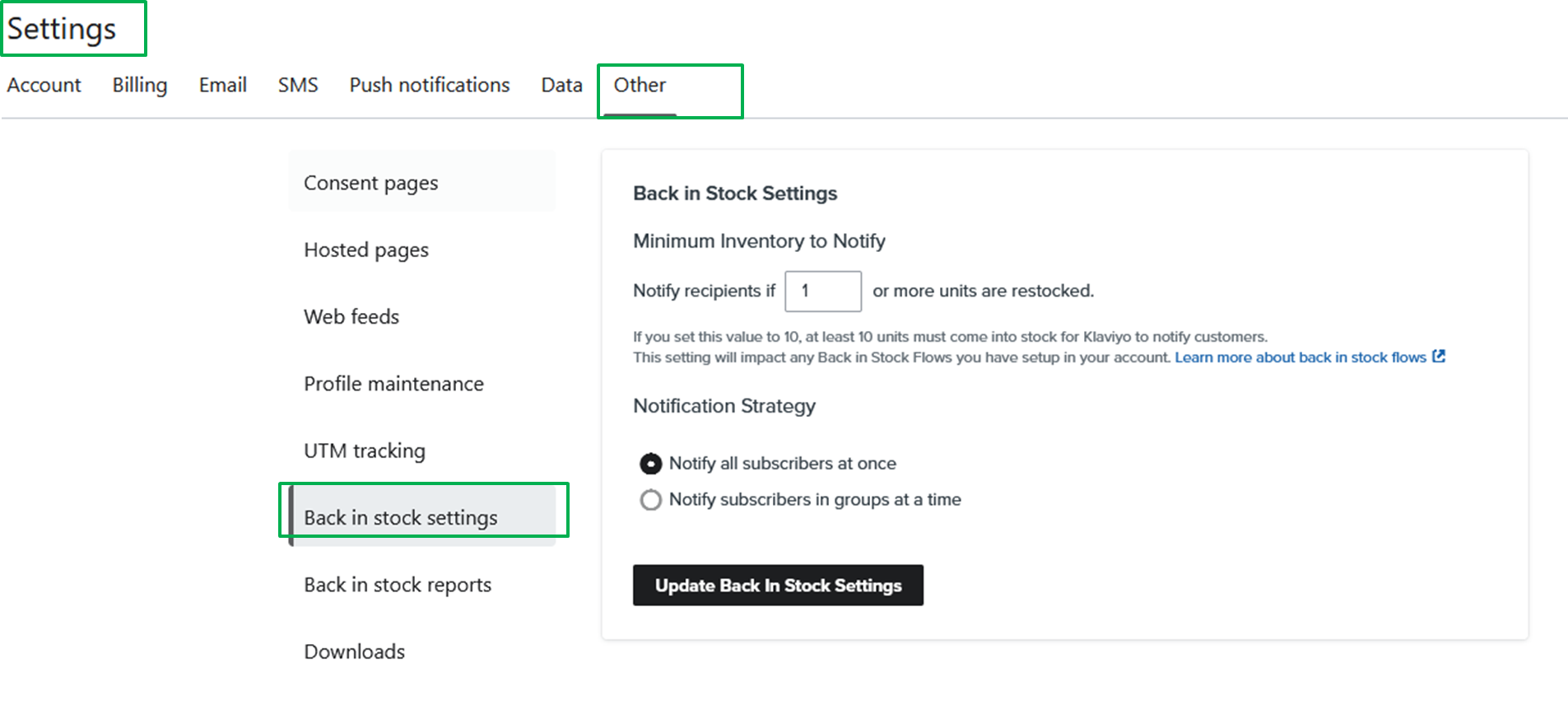Open the SMS tab
This screenshot has height=705, width=1568.
coord(298,85)
